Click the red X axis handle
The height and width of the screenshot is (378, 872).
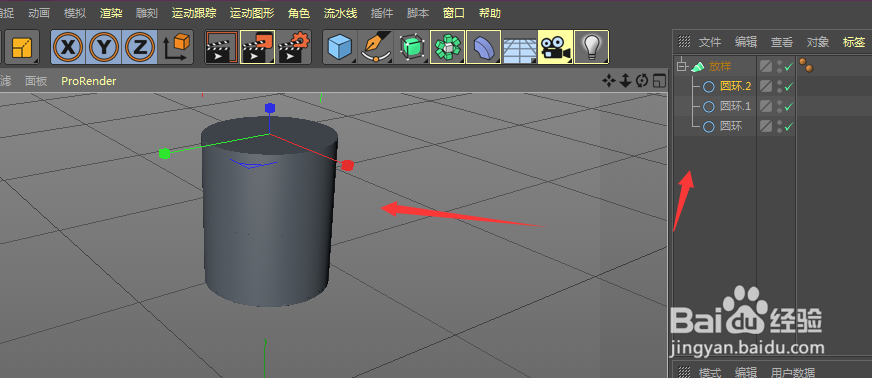pos(347,165)
